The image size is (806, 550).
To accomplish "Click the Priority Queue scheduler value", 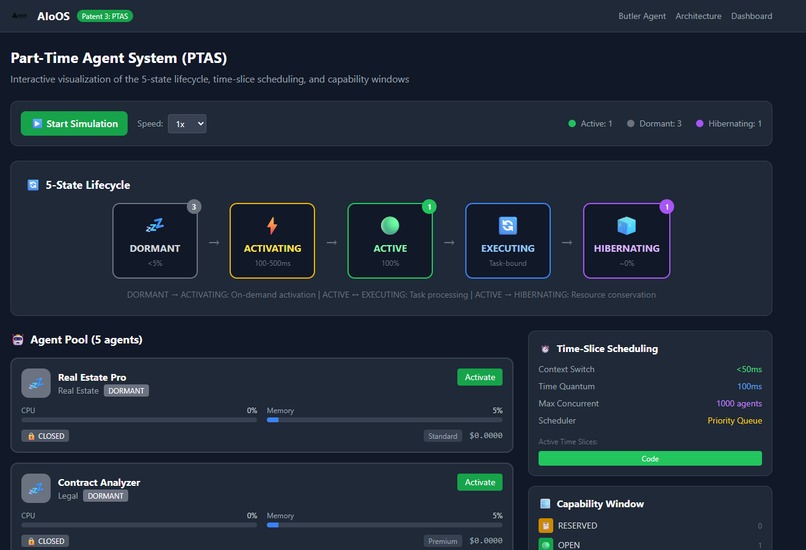I will [735, 420].
